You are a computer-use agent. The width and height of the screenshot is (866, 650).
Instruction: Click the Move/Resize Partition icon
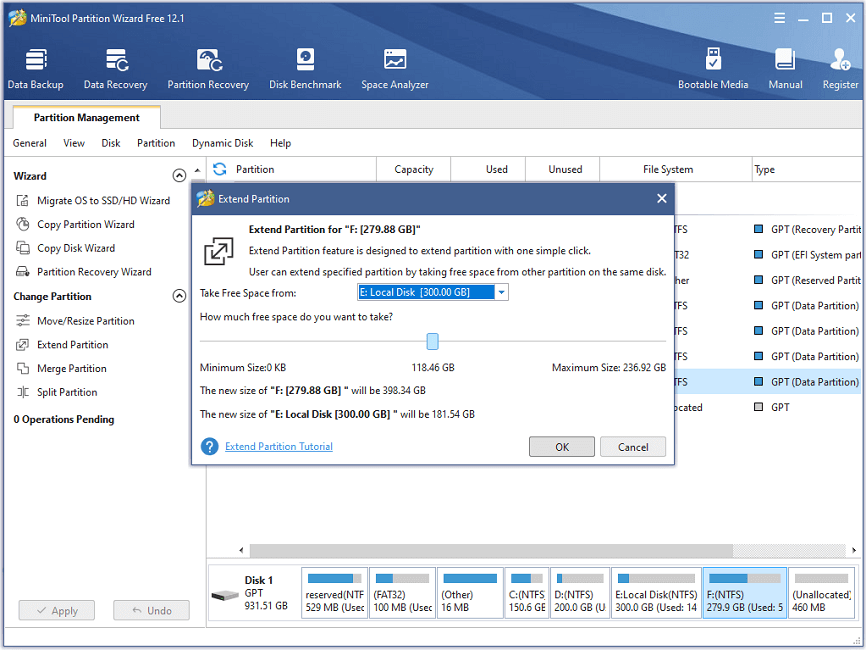pyautogui.click(x=23, y=321)
